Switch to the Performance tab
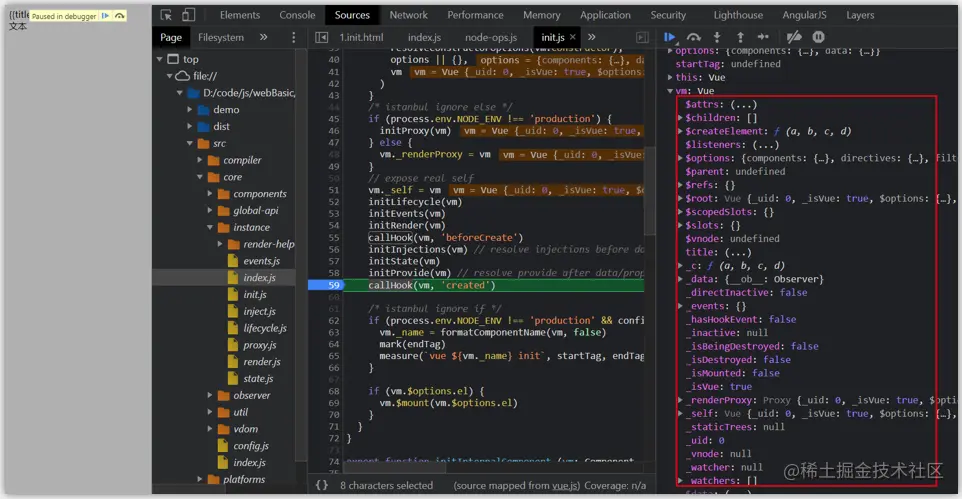 [x=475, y=15]
